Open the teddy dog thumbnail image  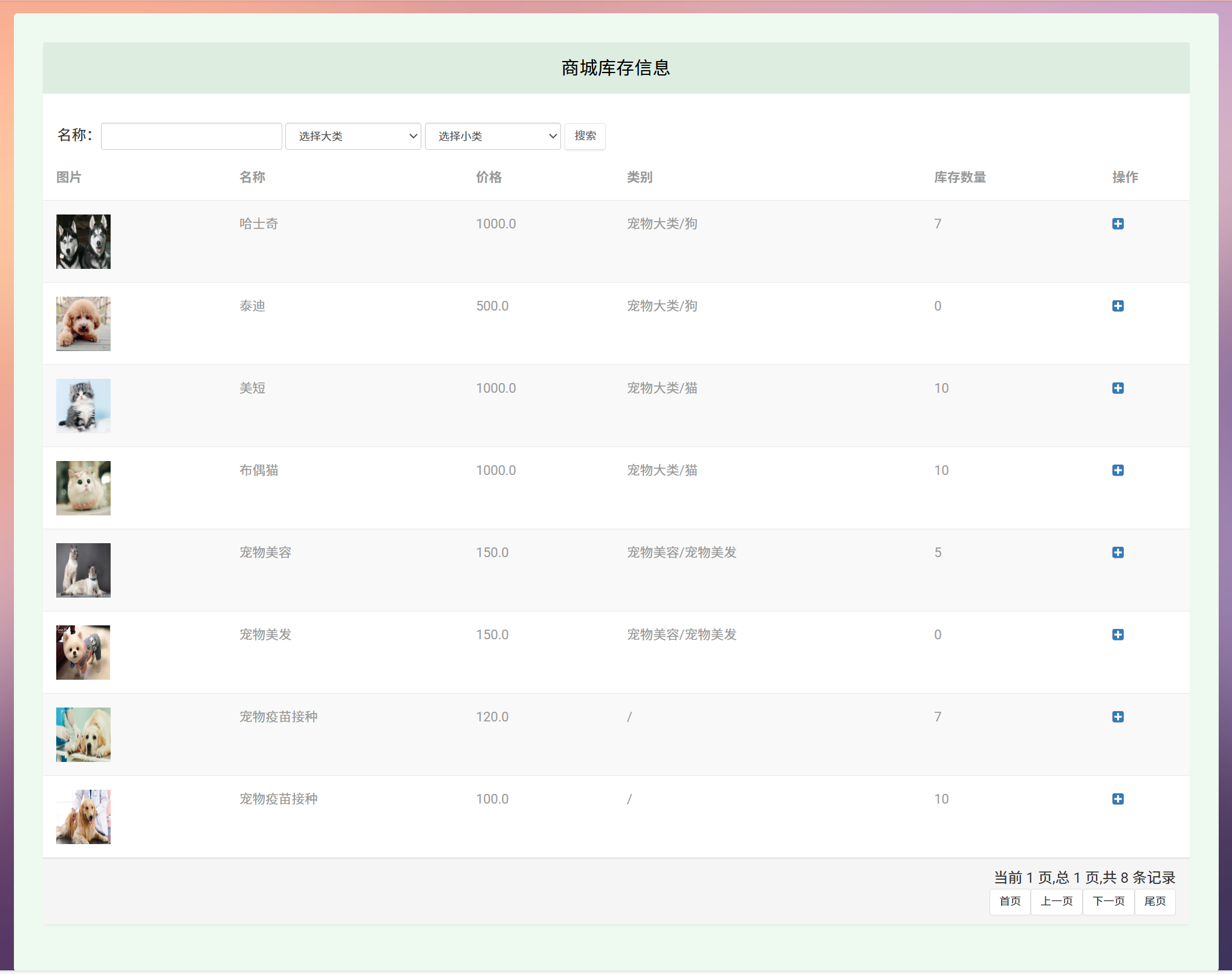tap(83, 324)
